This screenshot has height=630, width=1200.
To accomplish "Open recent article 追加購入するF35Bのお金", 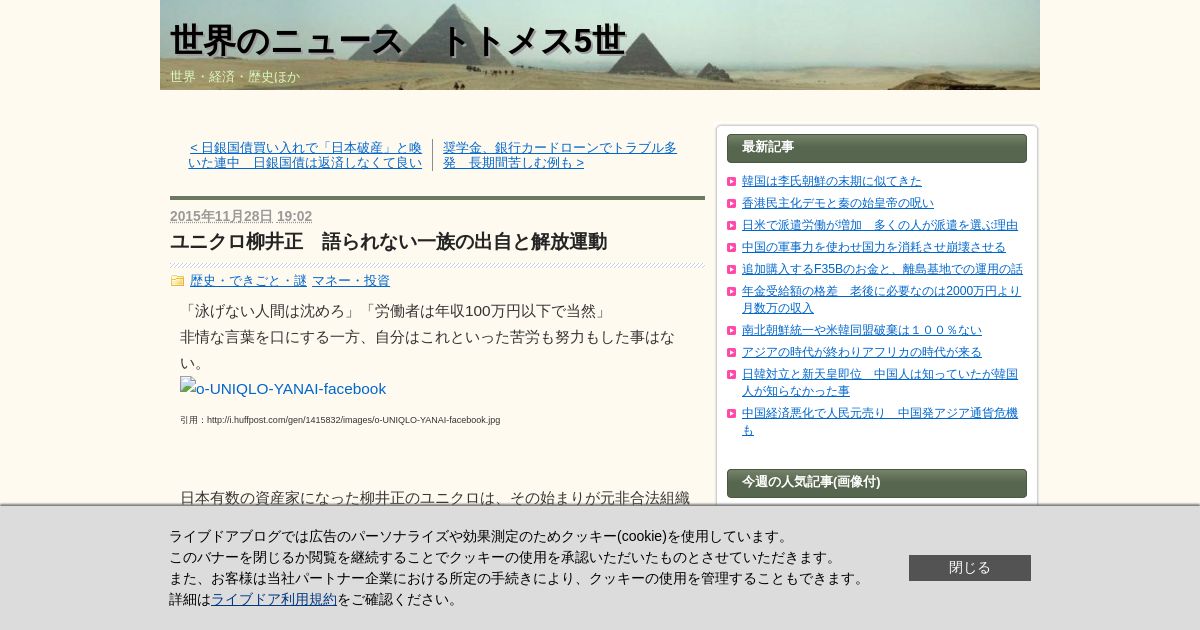I will coord(882,269).
